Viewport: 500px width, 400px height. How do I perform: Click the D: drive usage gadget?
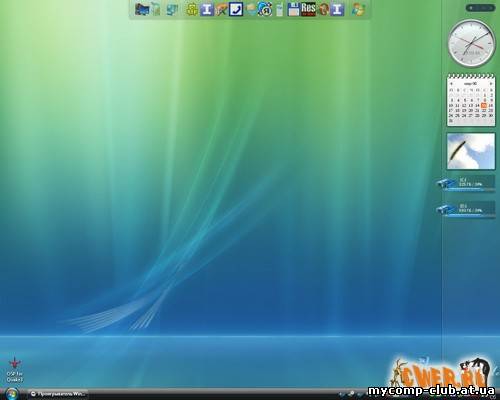click(467, 210)
